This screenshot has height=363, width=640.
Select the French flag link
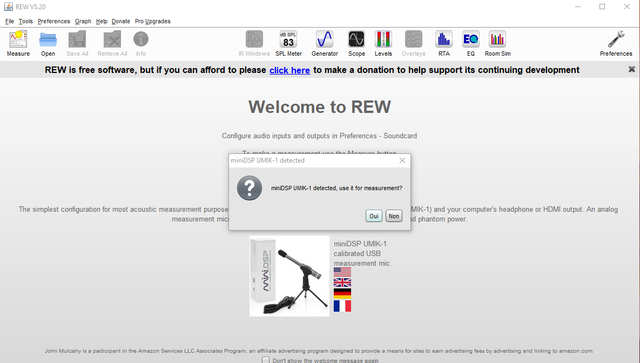[x=342, y=306]
